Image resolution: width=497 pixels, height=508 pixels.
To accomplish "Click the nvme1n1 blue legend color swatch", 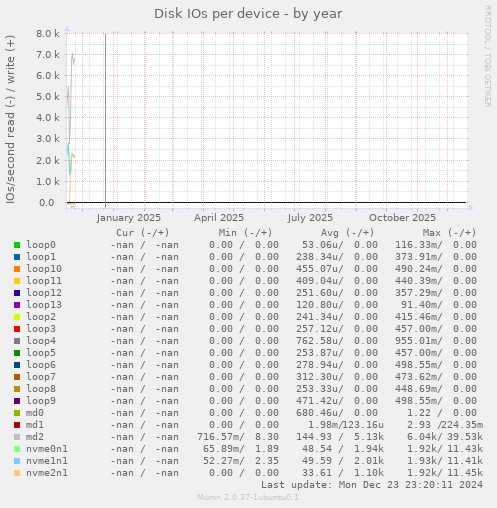I will 17,461.
